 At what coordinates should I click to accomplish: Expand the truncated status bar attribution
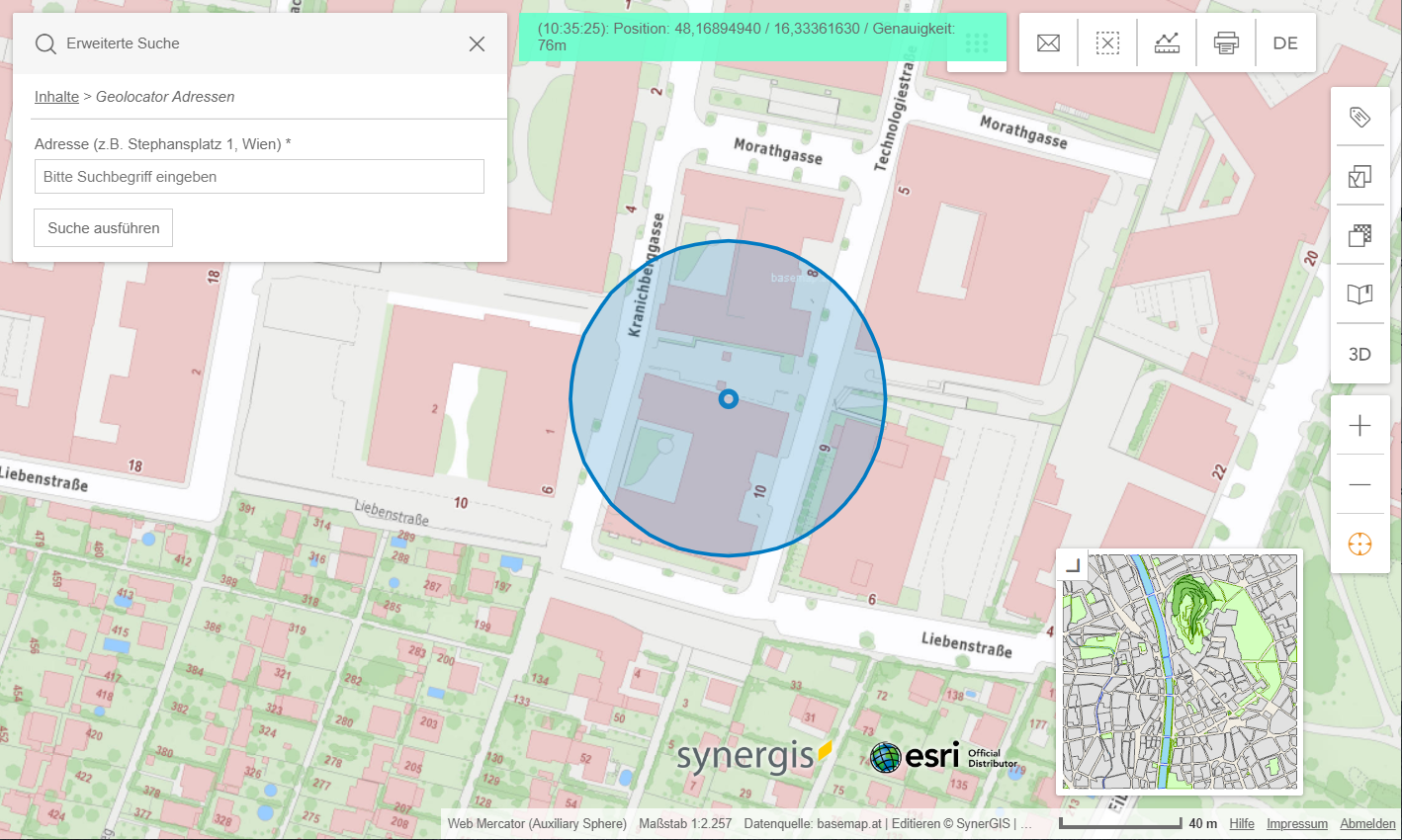(x=1026, y=823)
